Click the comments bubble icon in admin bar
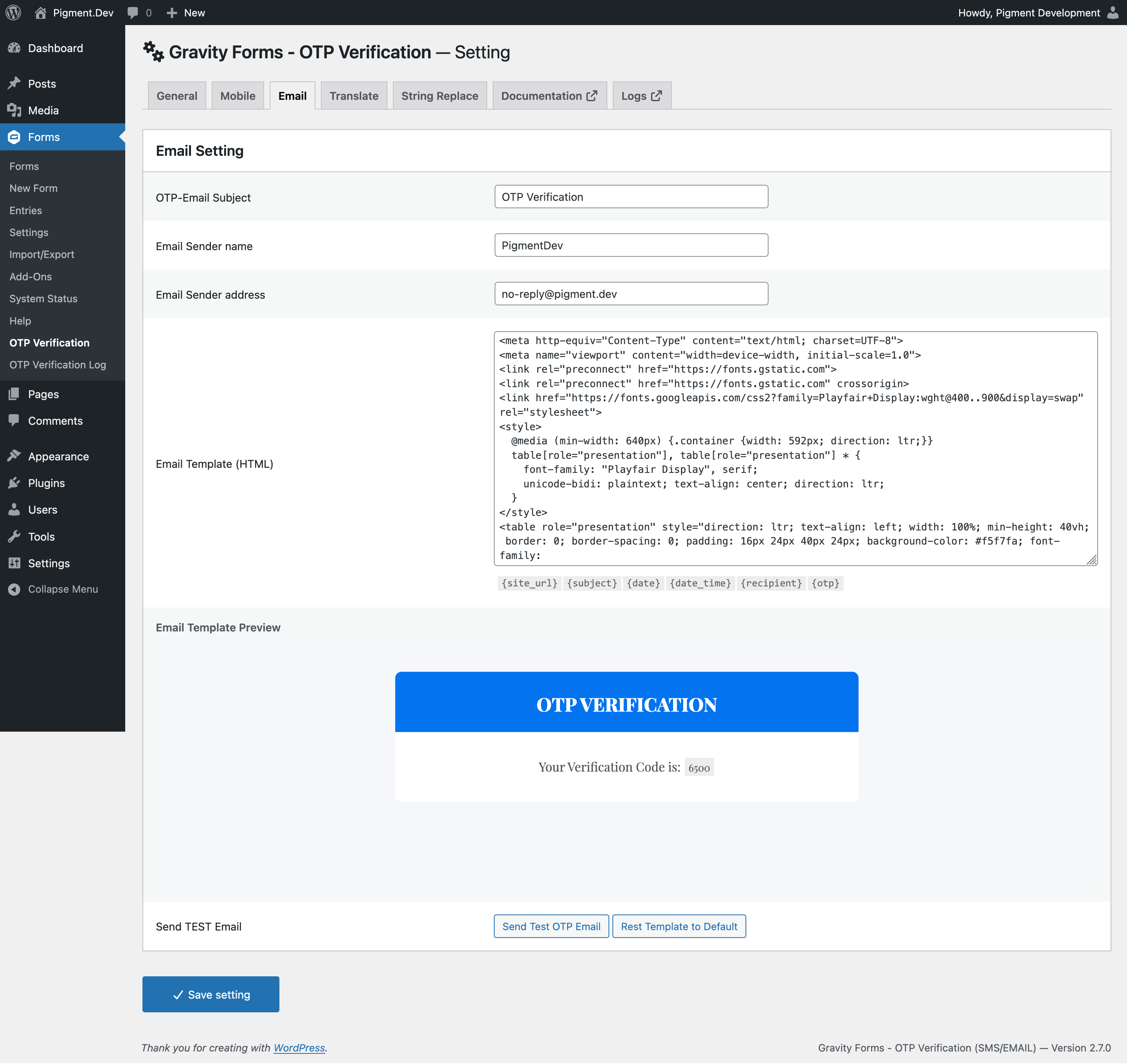The height and width of the screenshot is (1064, 1127). (x=133, y=13)
